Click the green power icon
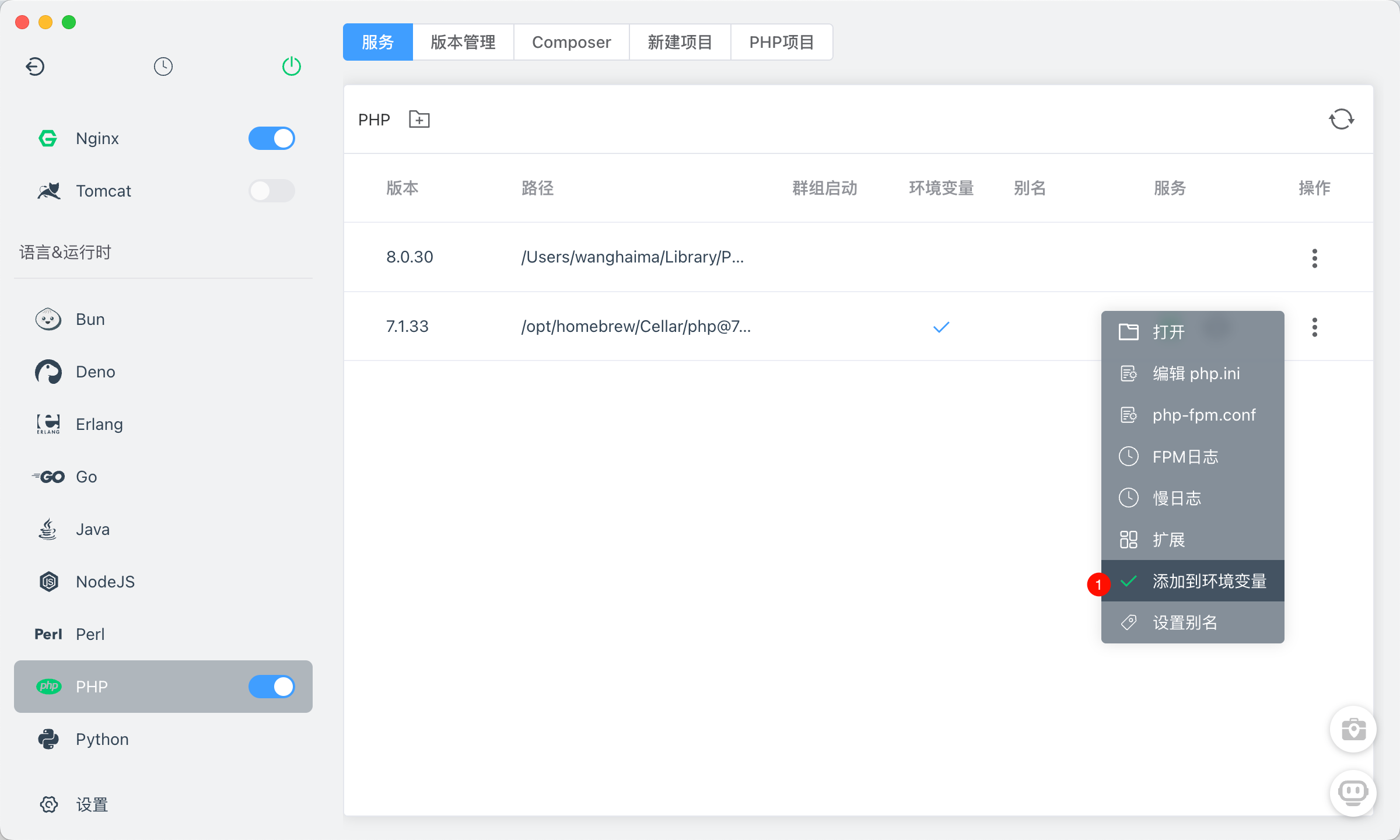The height and width of the screenshot is (840, 1400). click(x=292, y=66)
